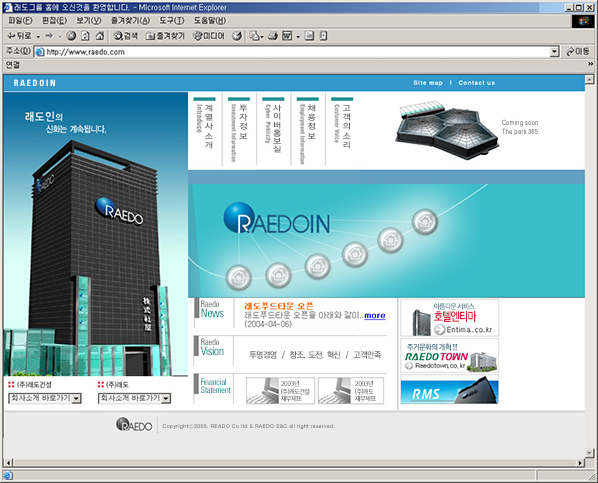Viewport: 598px width, 483px height.
Task: Open the Search (검색) toolbar button
Action: (126, 36)
